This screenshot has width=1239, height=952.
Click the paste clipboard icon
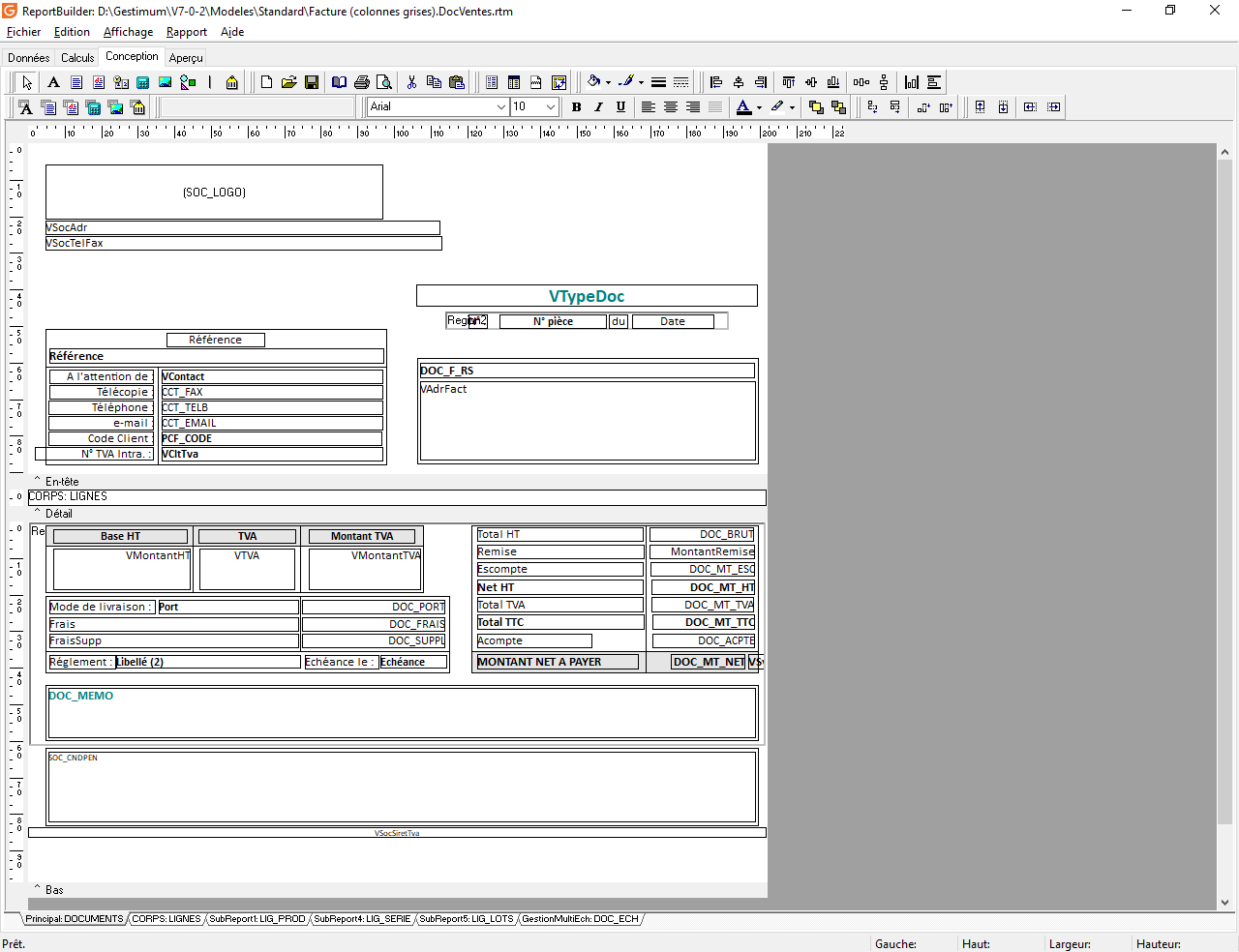(457, 82)
